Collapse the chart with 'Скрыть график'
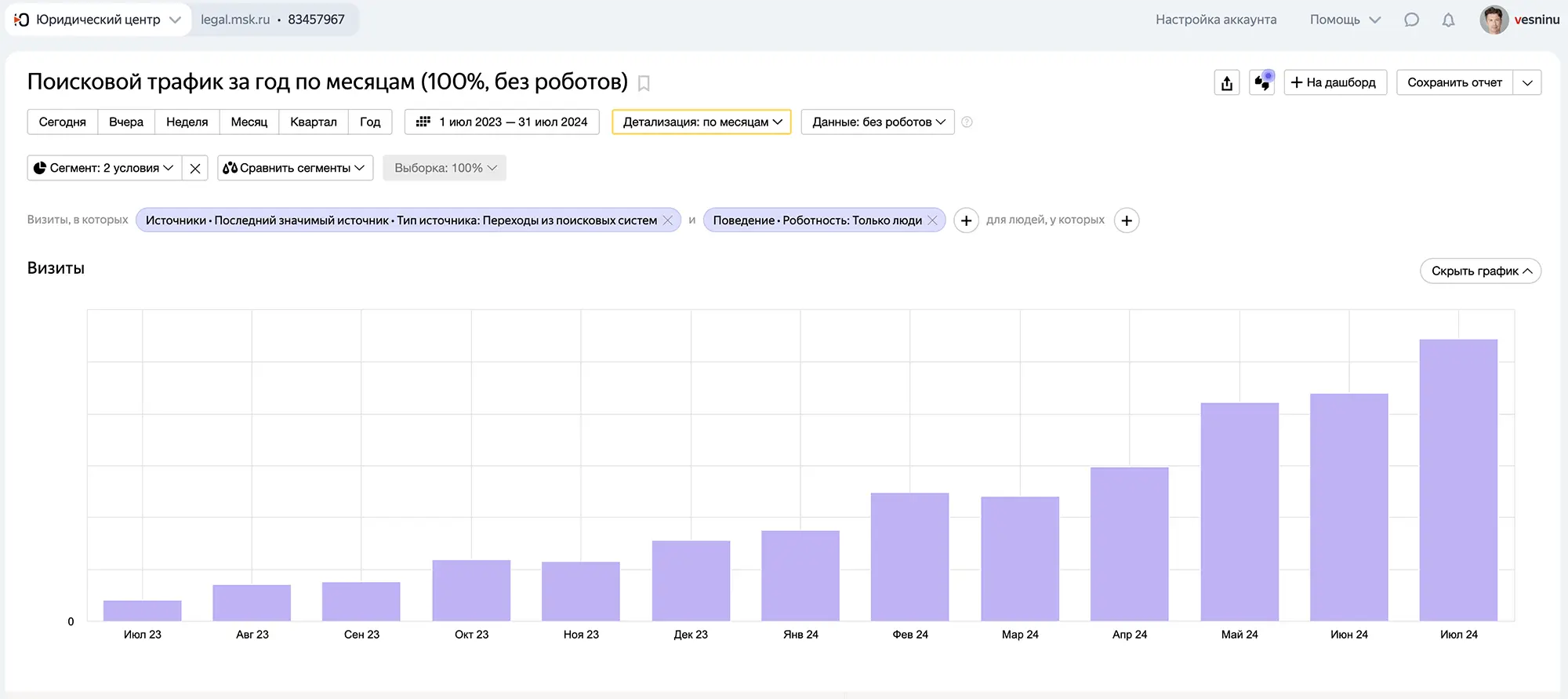Viewport: 1568px width, 699px height. pyautogui.click(x=1480, y=271)
